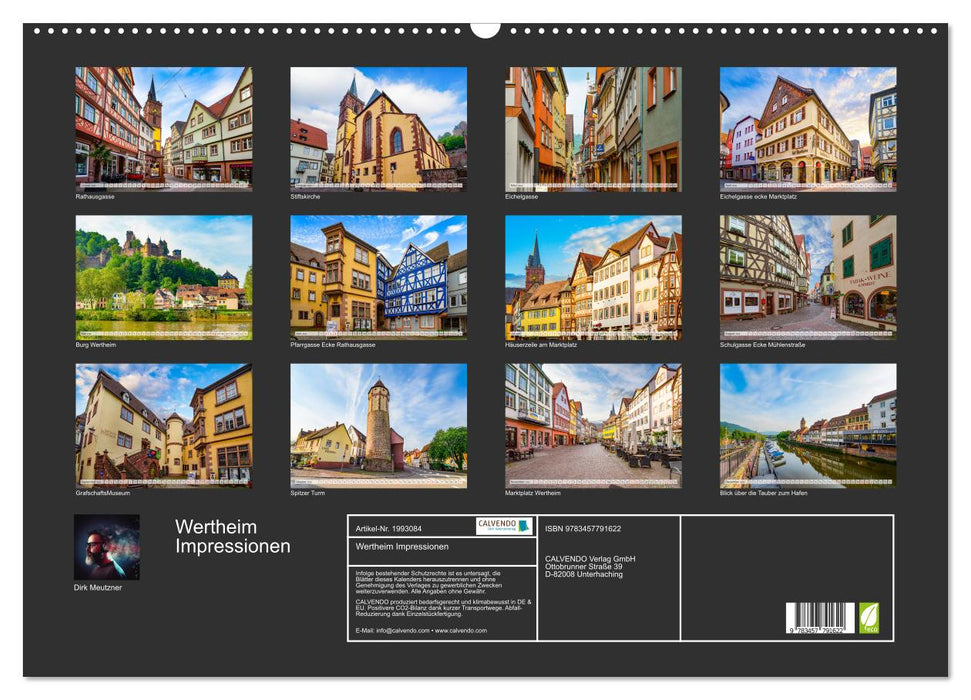
Task: Click the ISBN 9783457791622 label
Action: coord(581,530)
